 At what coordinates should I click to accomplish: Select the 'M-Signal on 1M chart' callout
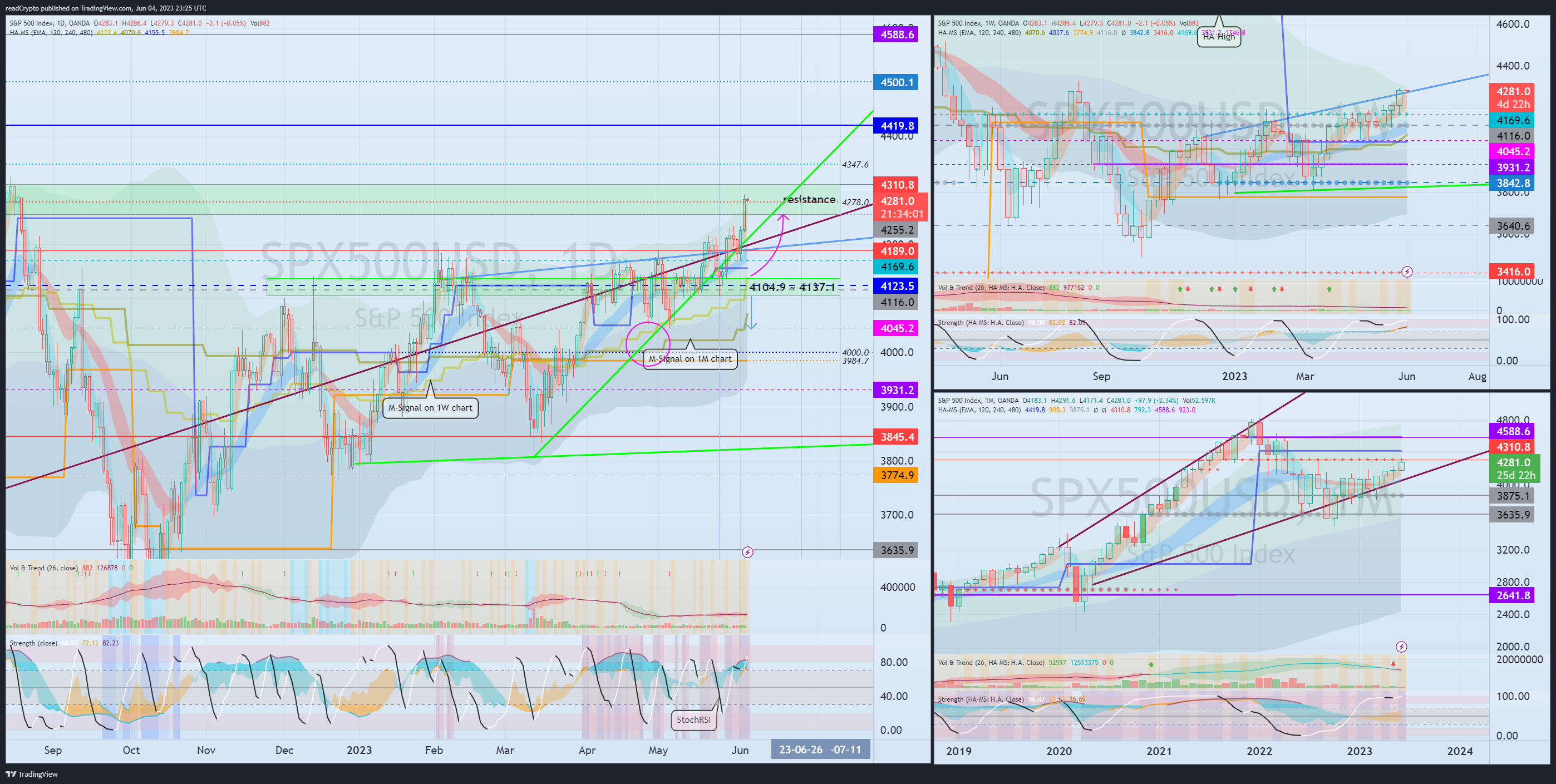coord(690,359)
